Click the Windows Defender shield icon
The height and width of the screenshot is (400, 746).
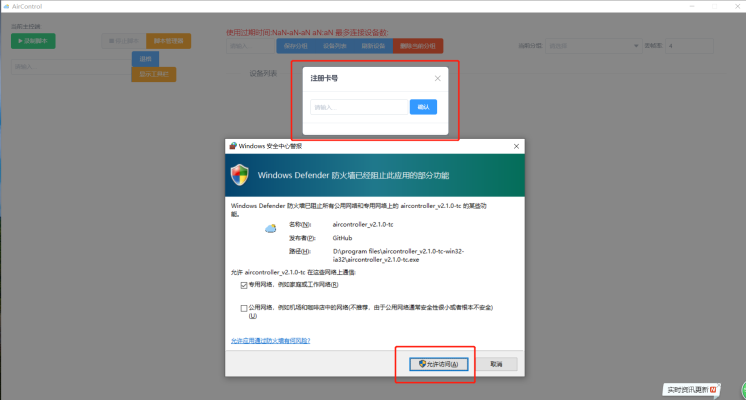(240, 175)
